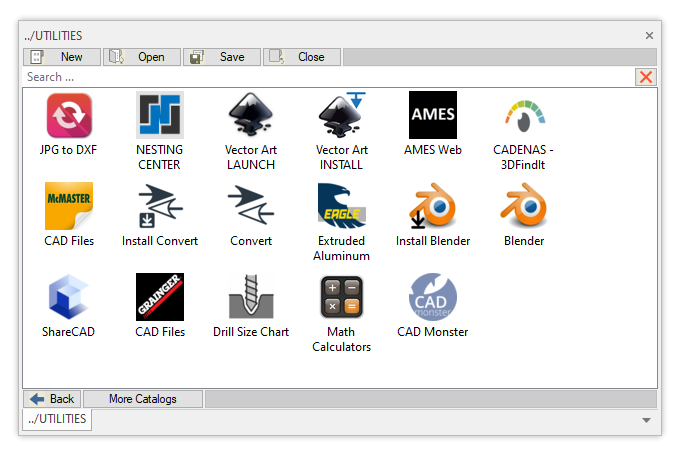Image resolution: width=679 pixels, height=451 pixels.
Task: Open Eagle Extruded Aluminum catalog
Action: tap(341, 206)
